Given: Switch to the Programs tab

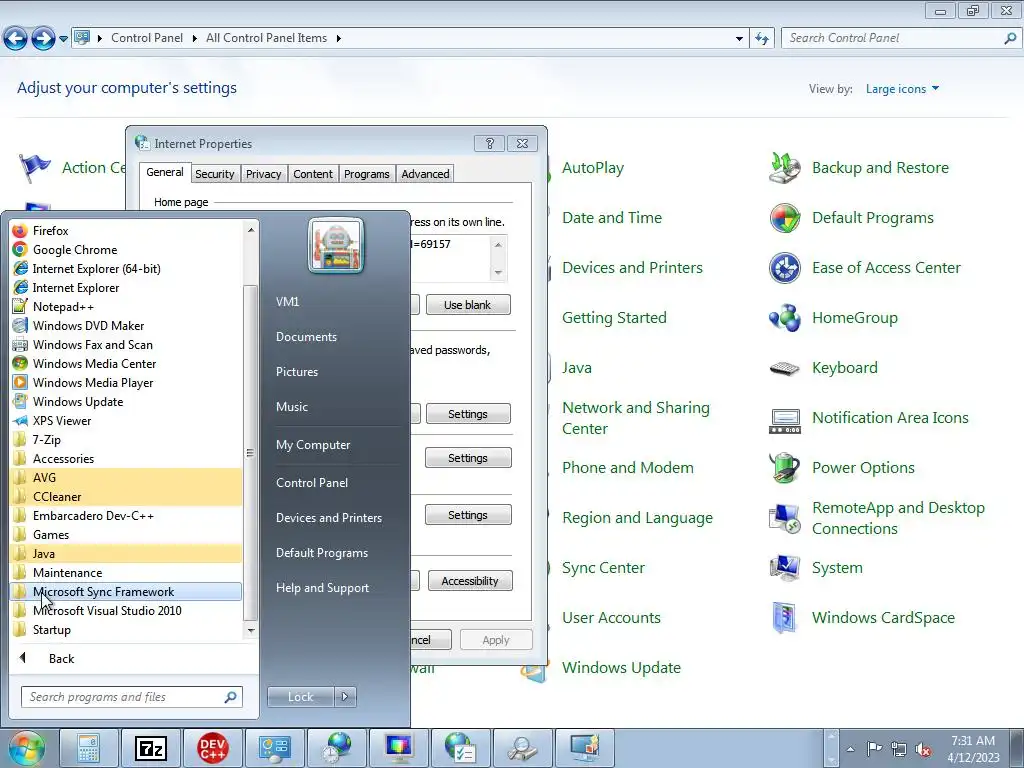Looking at the screenshot, I should [x=366, y=174].
